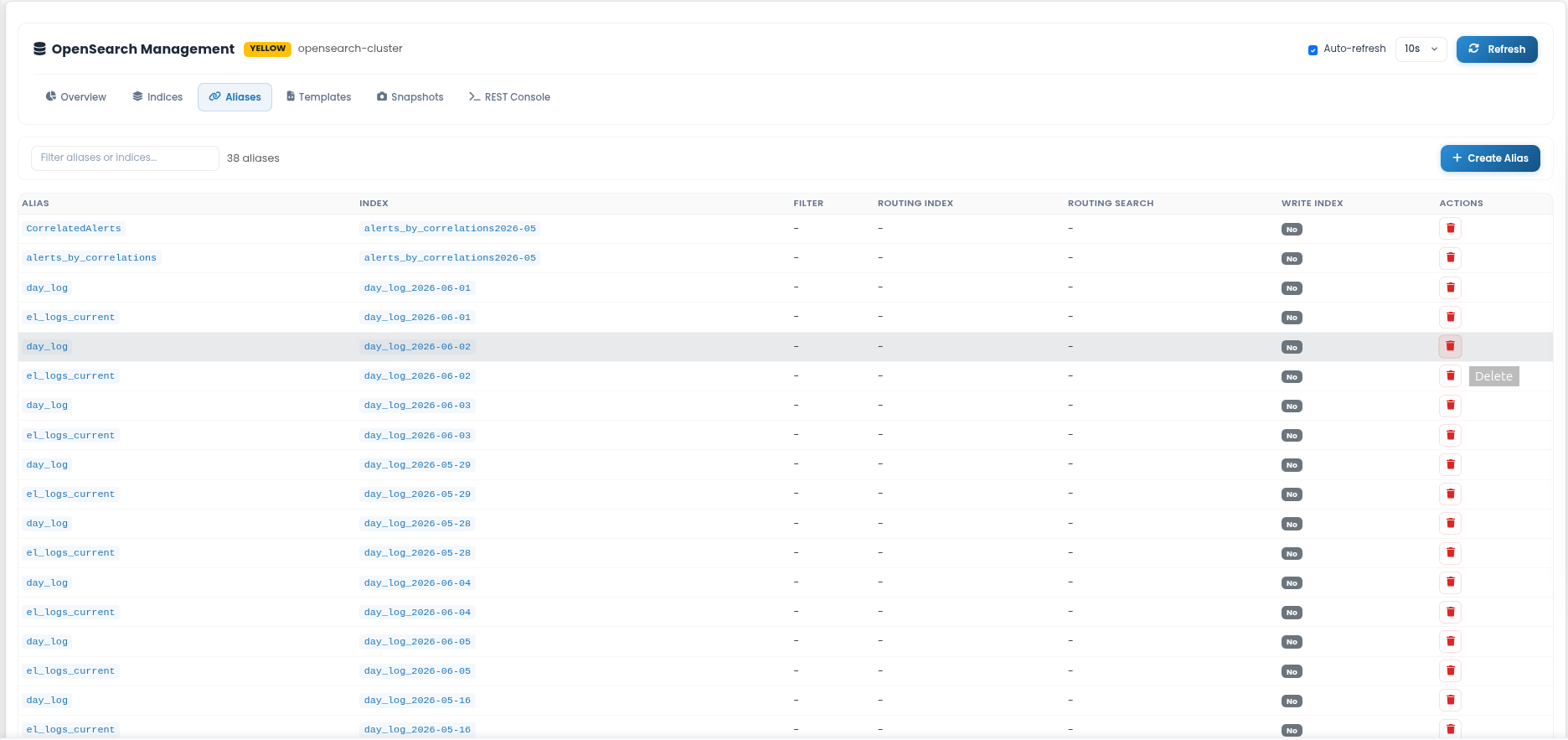The image size is (1568, 740).
Task: Click the WRITE INDEX column header
Action: pos(1312,204)
